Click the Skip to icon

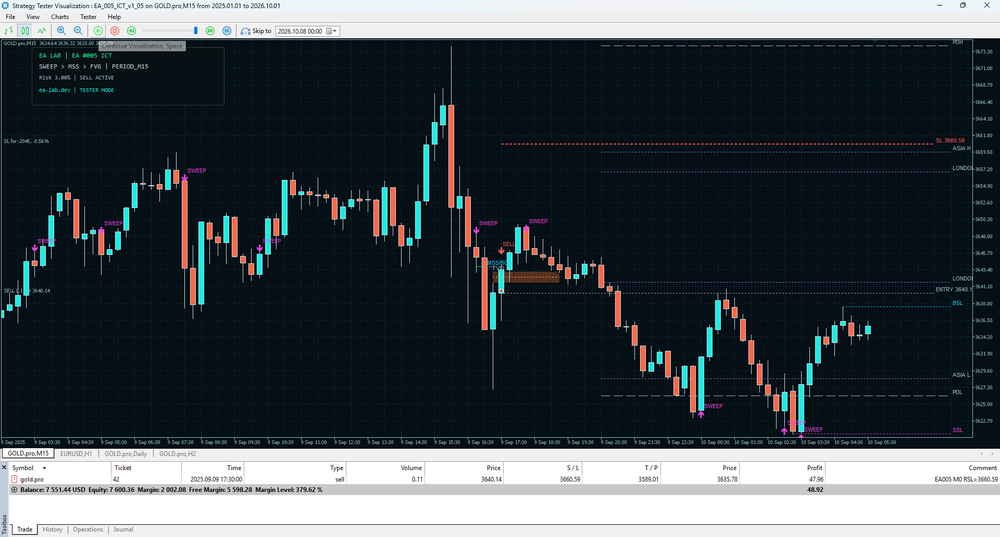pyautogui.click(x=246, y=31)
